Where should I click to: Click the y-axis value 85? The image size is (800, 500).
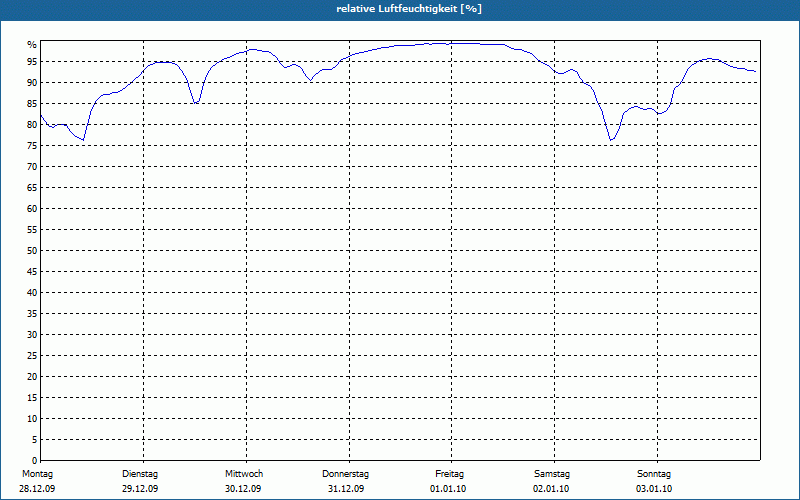click(32, 104)
